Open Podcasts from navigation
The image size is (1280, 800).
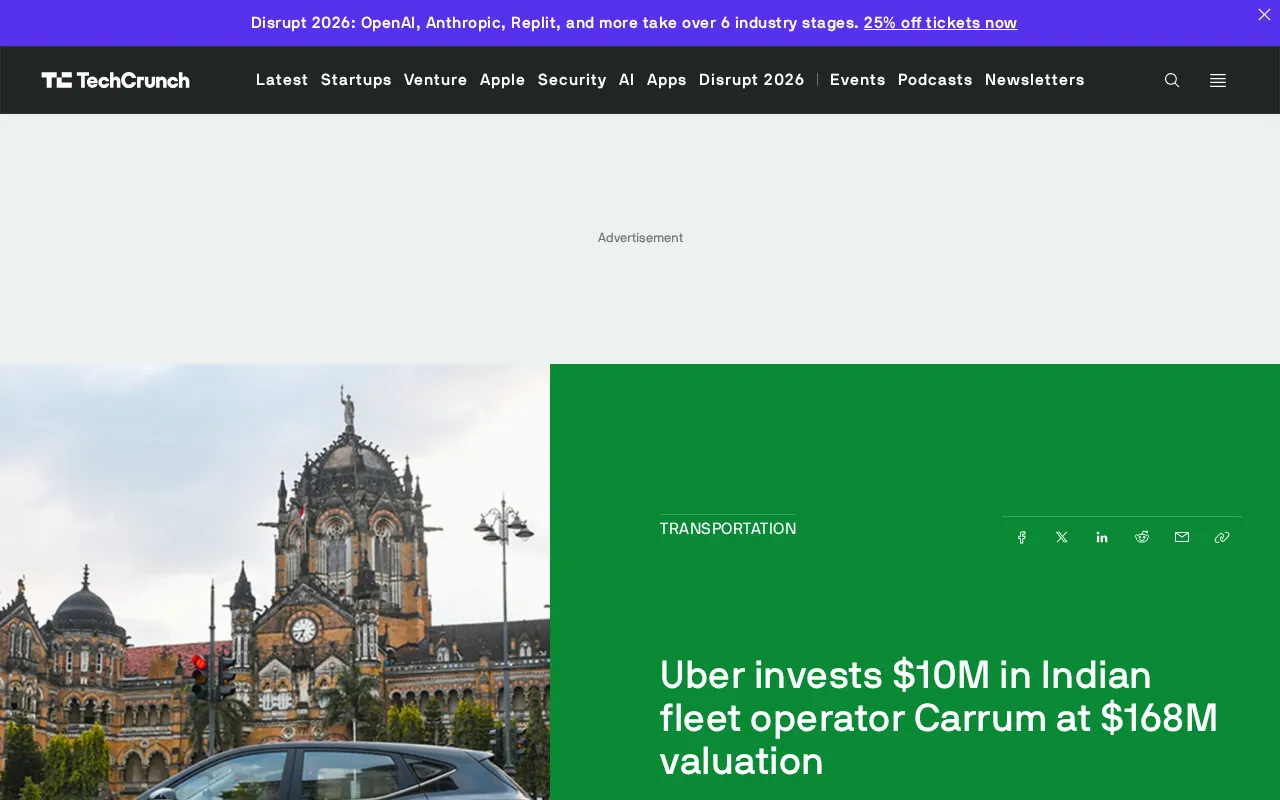click(x=935, y=80)
